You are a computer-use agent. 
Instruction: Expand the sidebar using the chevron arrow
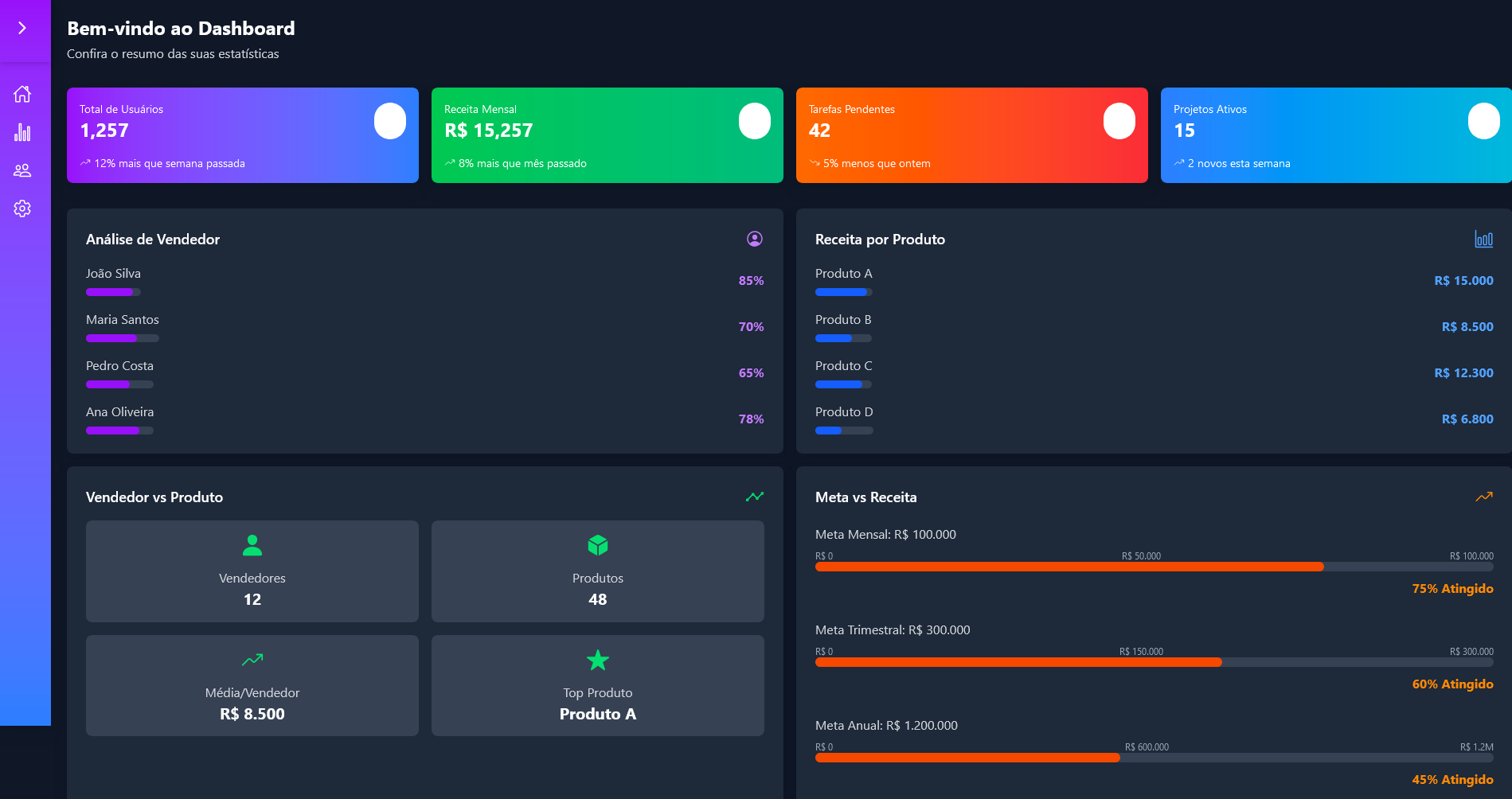[21, 26]
